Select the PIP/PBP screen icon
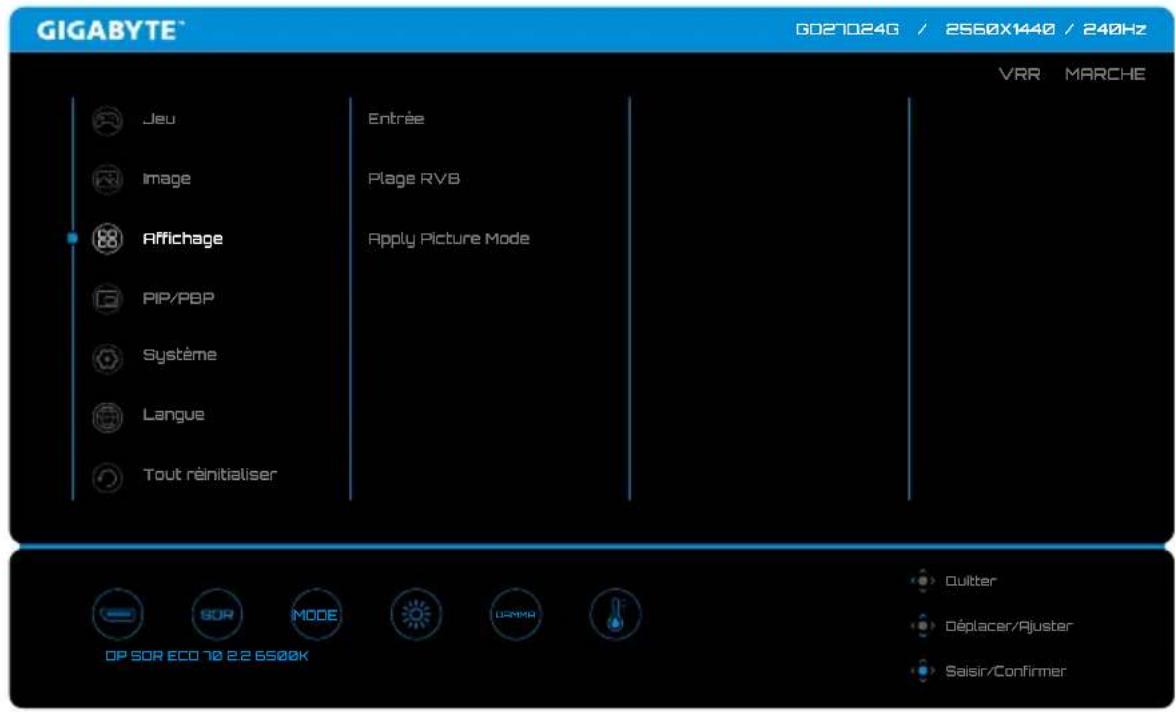 [x=107, y=299]
